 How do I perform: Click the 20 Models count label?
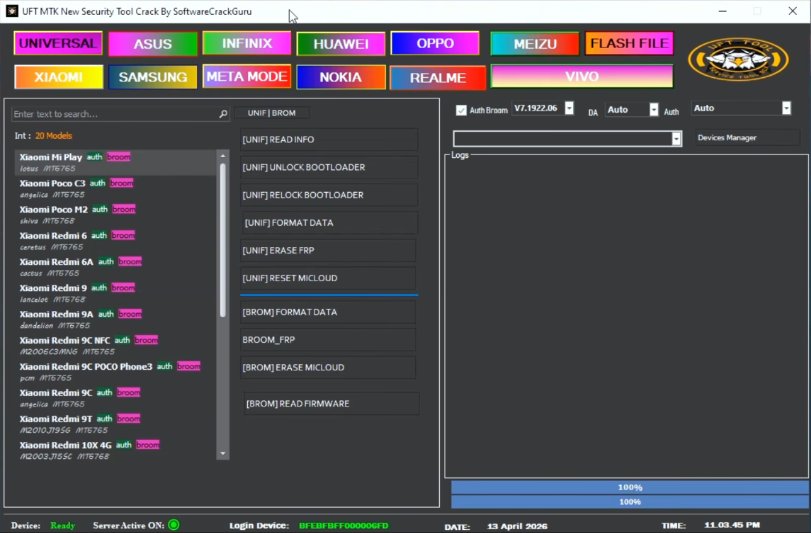(x=54, y=136)
